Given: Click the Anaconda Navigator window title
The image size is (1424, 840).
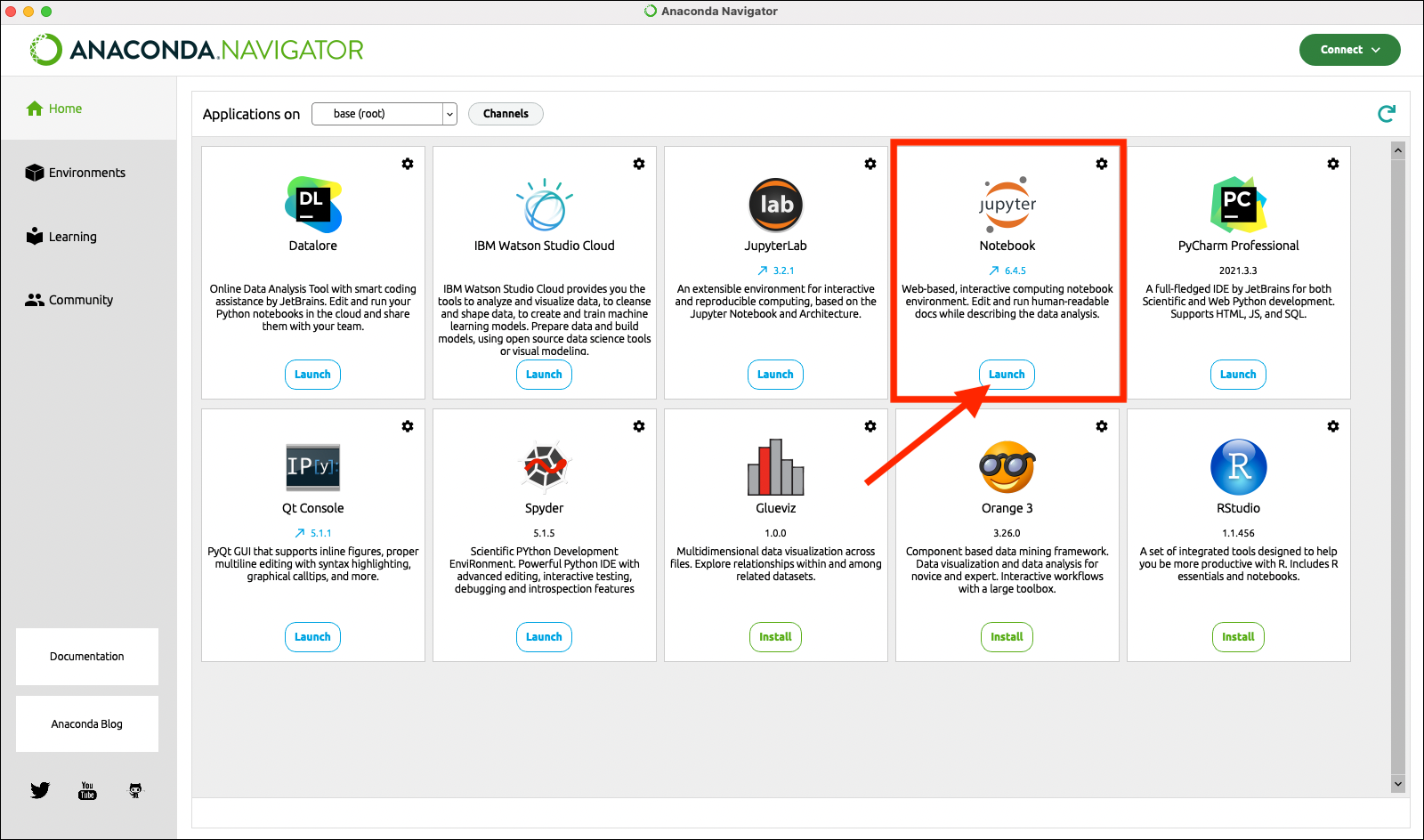Looking at the screenshot, I should [719, 12].
